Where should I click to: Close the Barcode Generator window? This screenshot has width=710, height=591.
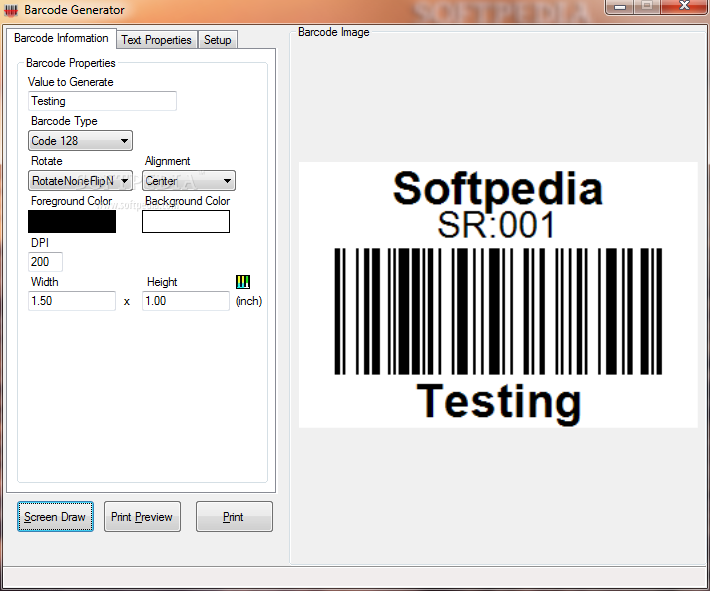pyautogui.click(x=685, y=7)
